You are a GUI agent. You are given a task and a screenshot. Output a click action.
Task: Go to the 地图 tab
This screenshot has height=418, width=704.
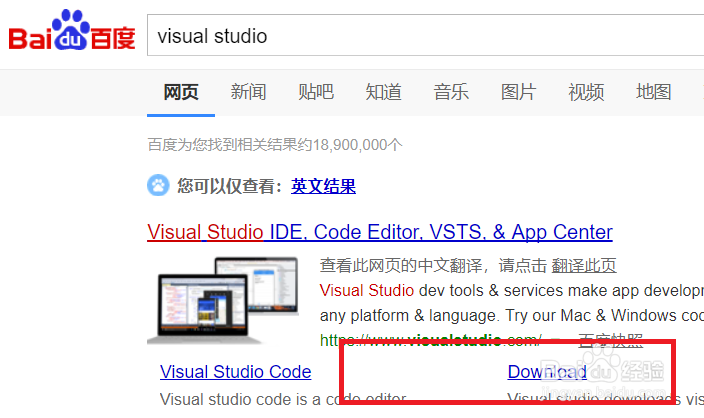pos(654,92)
